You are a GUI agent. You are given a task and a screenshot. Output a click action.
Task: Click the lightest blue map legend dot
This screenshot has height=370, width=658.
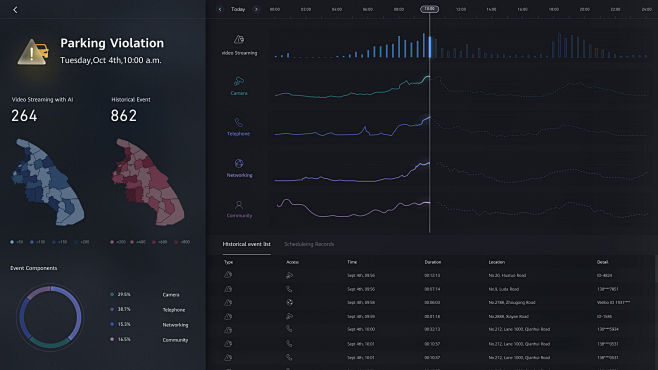pyautogui.click(x=12, y=242)
